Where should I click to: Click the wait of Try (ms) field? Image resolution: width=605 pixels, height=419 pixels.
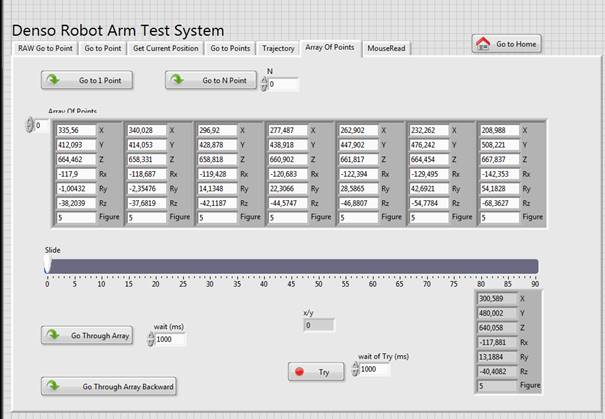pos(375,369)
